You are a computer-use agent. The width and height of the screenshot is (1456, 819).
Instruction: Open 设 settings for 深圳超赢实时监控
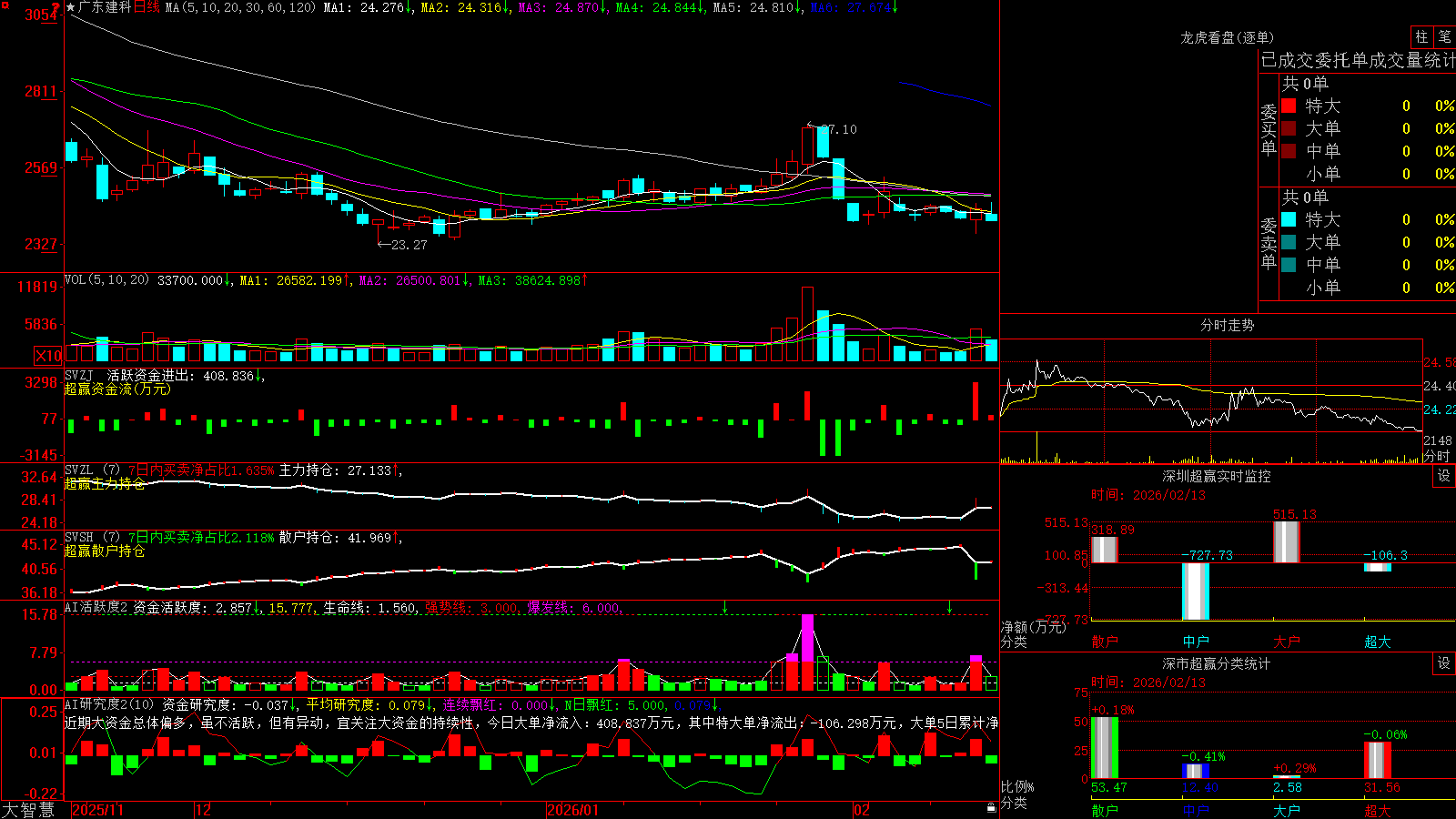point(1444,476)
